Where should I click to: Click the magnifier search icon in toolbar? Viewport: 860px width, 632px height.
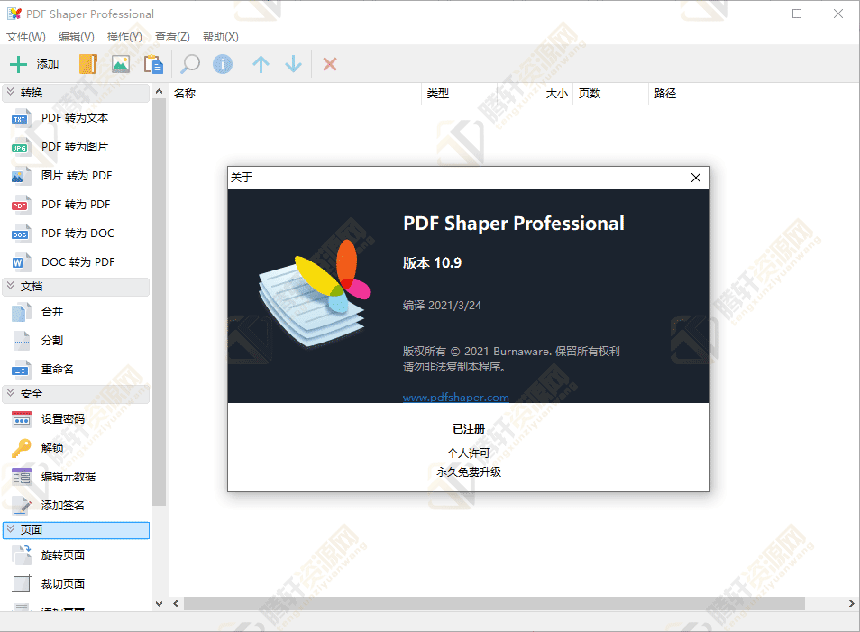click(189, 64)
